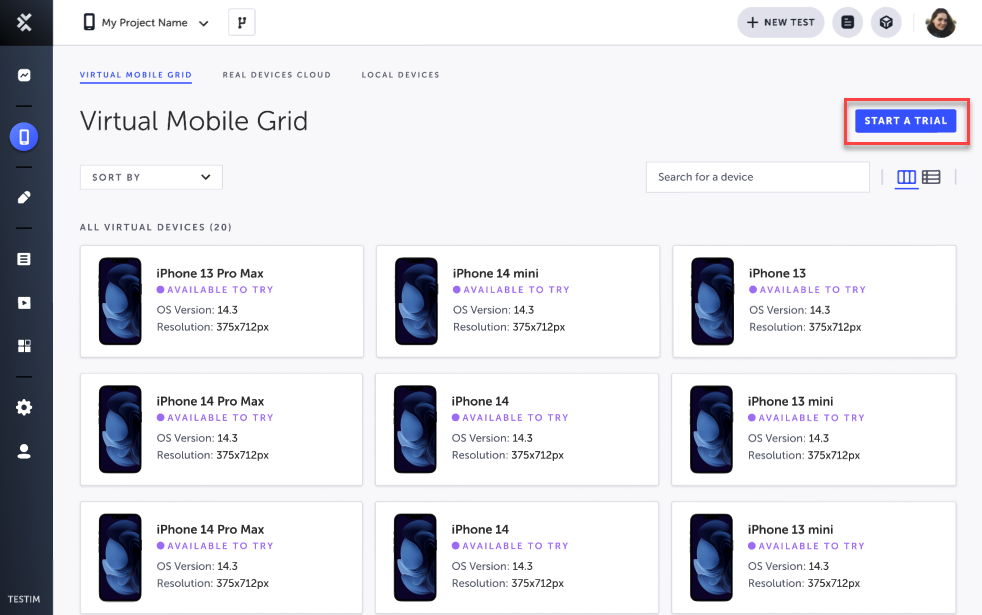The width and height of the screenshot is (982, 615).
Task: Open the user account sidebar icon
Action: coord(24,452)
